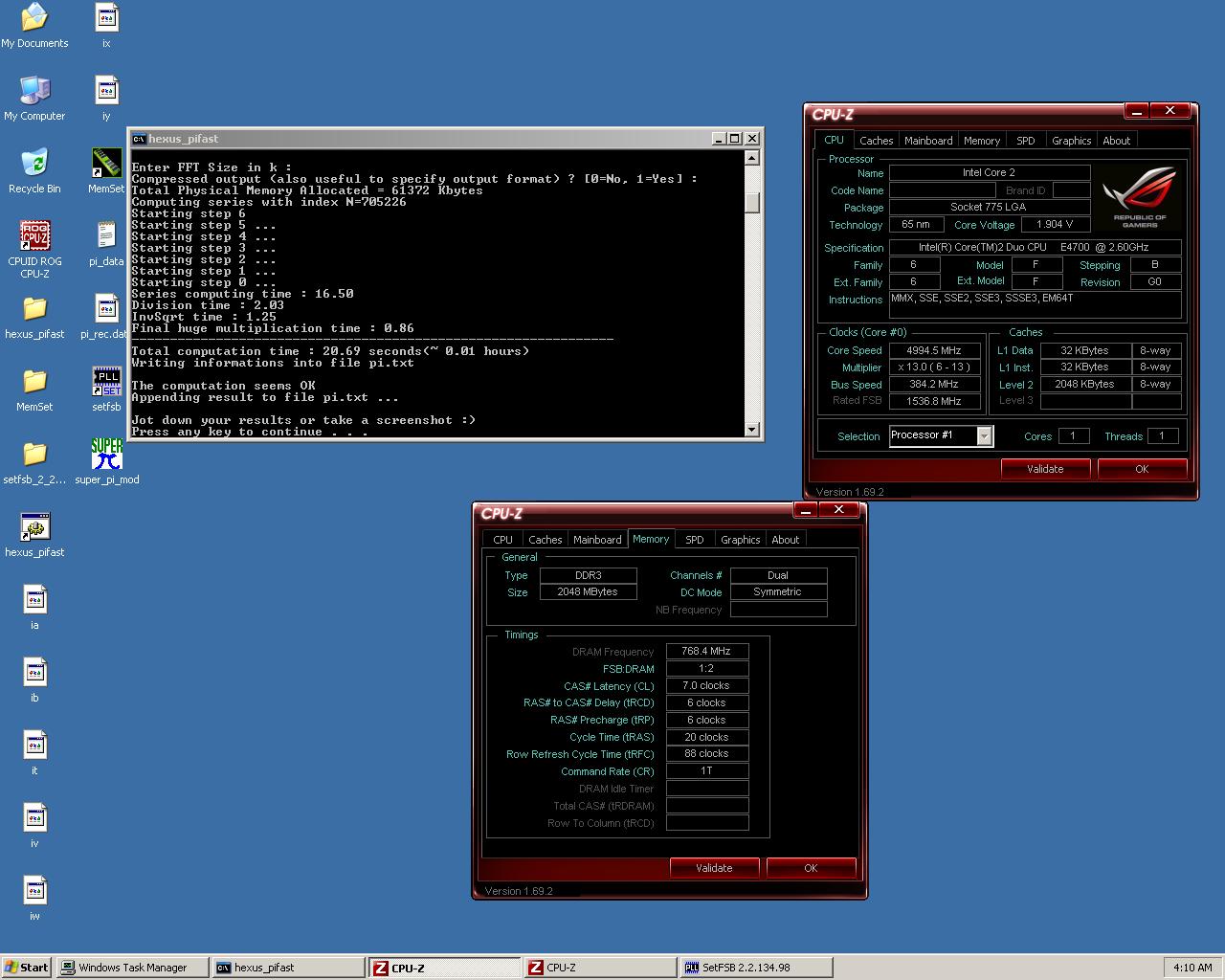This screenshot has width=1225, height=980.
Task: Switch to Memory tab in CPU window
Action: 982,141
